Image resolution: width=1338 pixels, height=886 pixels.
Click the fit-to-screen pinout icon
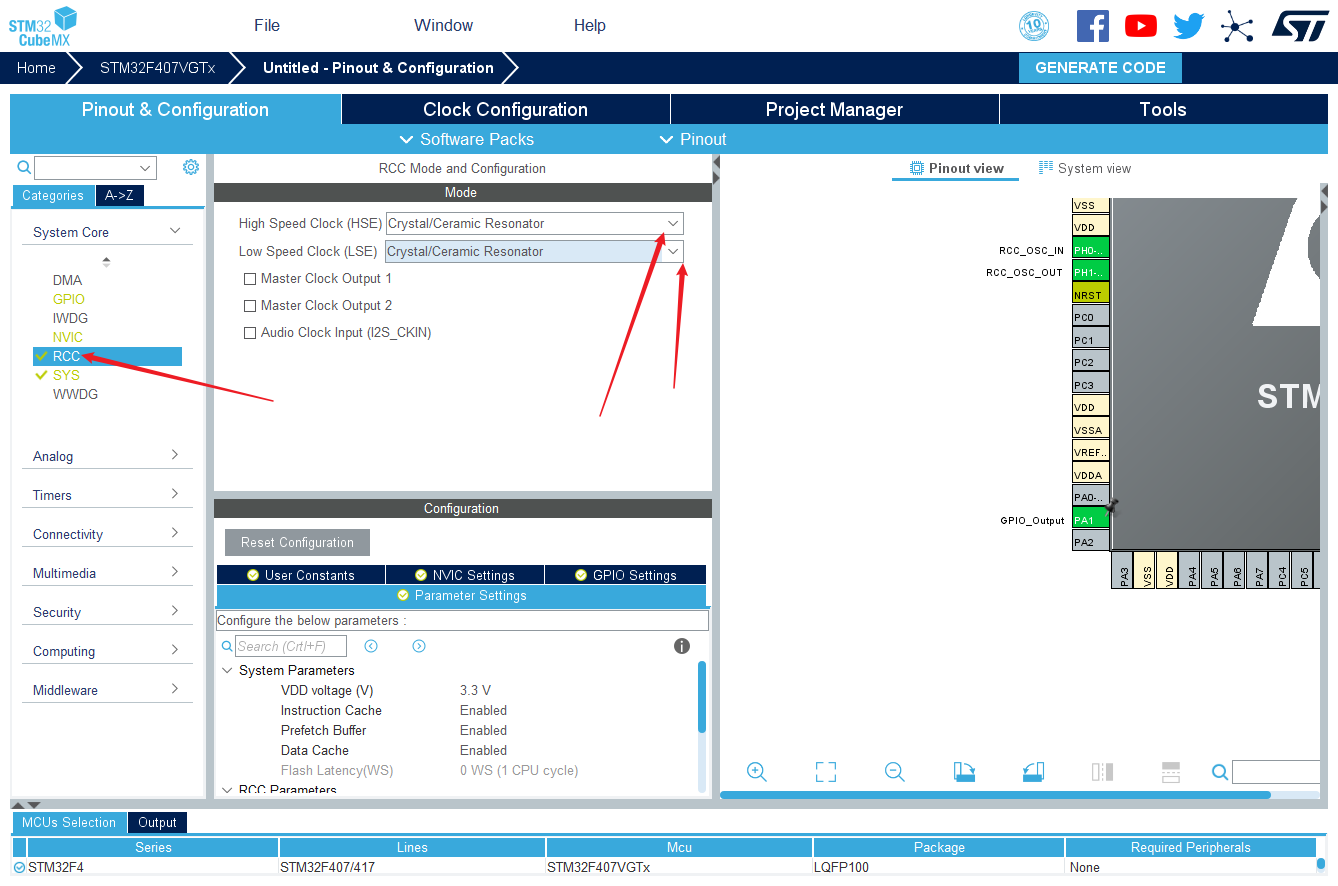pos(825,772)
